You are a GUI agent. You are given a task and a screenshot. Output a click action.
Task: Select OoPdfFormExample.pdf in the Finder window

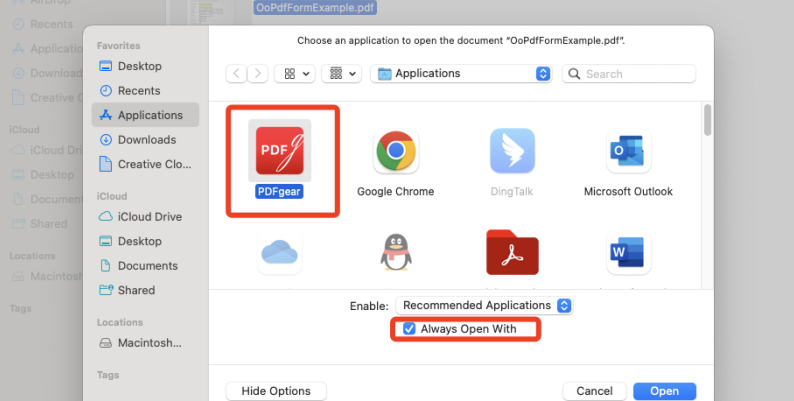[x=315, y=7]
